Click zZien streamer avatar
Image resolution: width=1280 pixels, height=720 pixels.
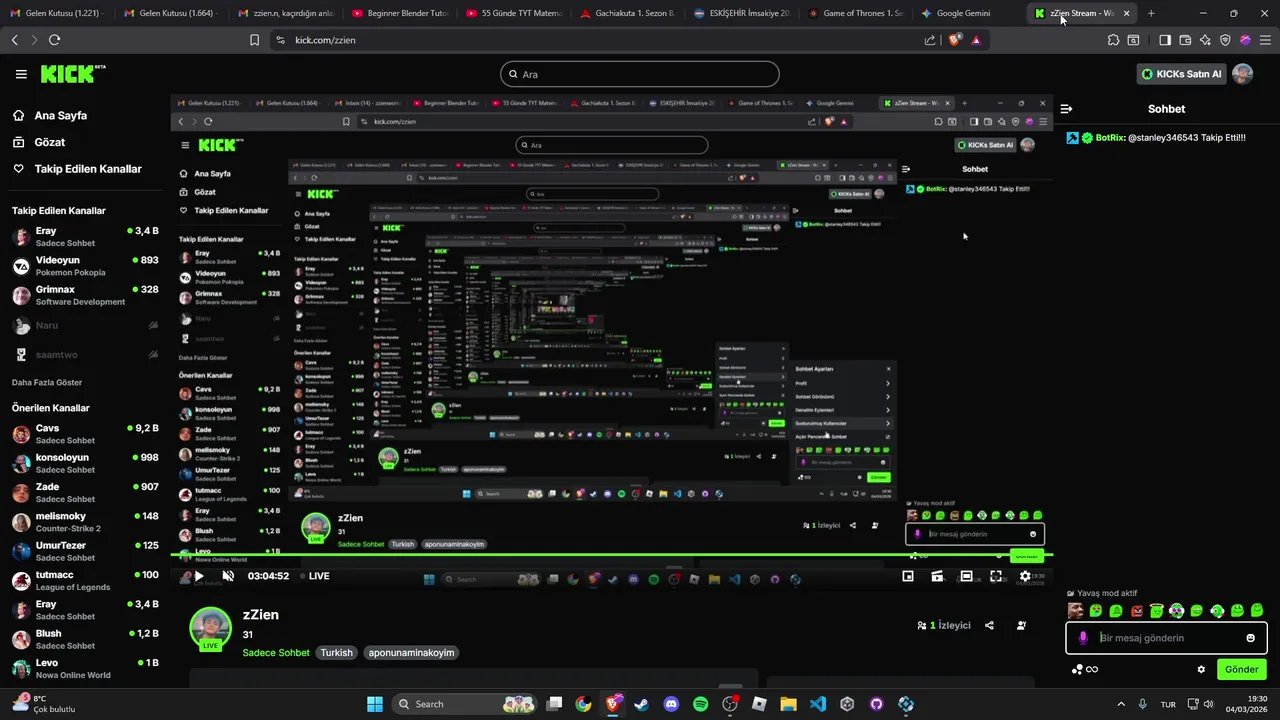click(x=210, y=628)
